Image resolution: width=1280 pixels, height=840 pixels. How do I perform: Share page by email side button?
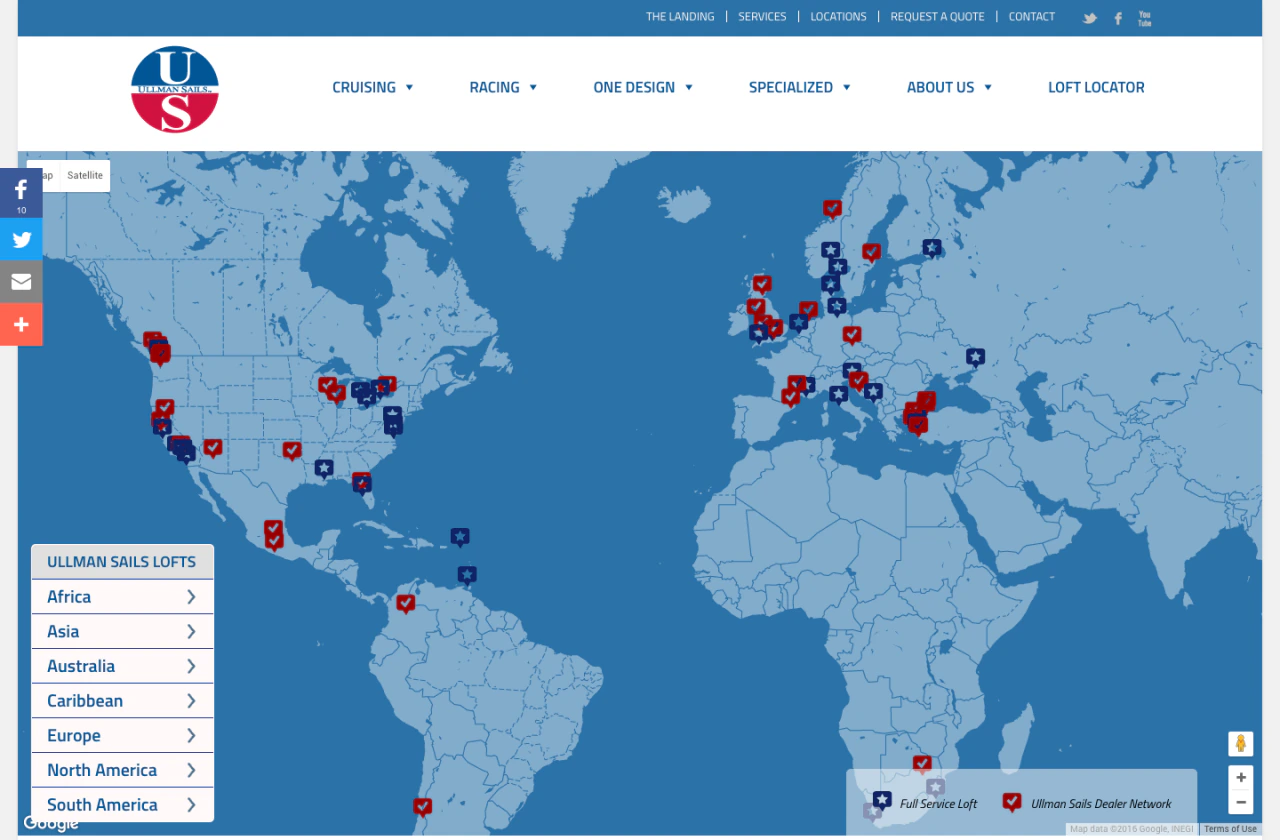click(21, 282)
